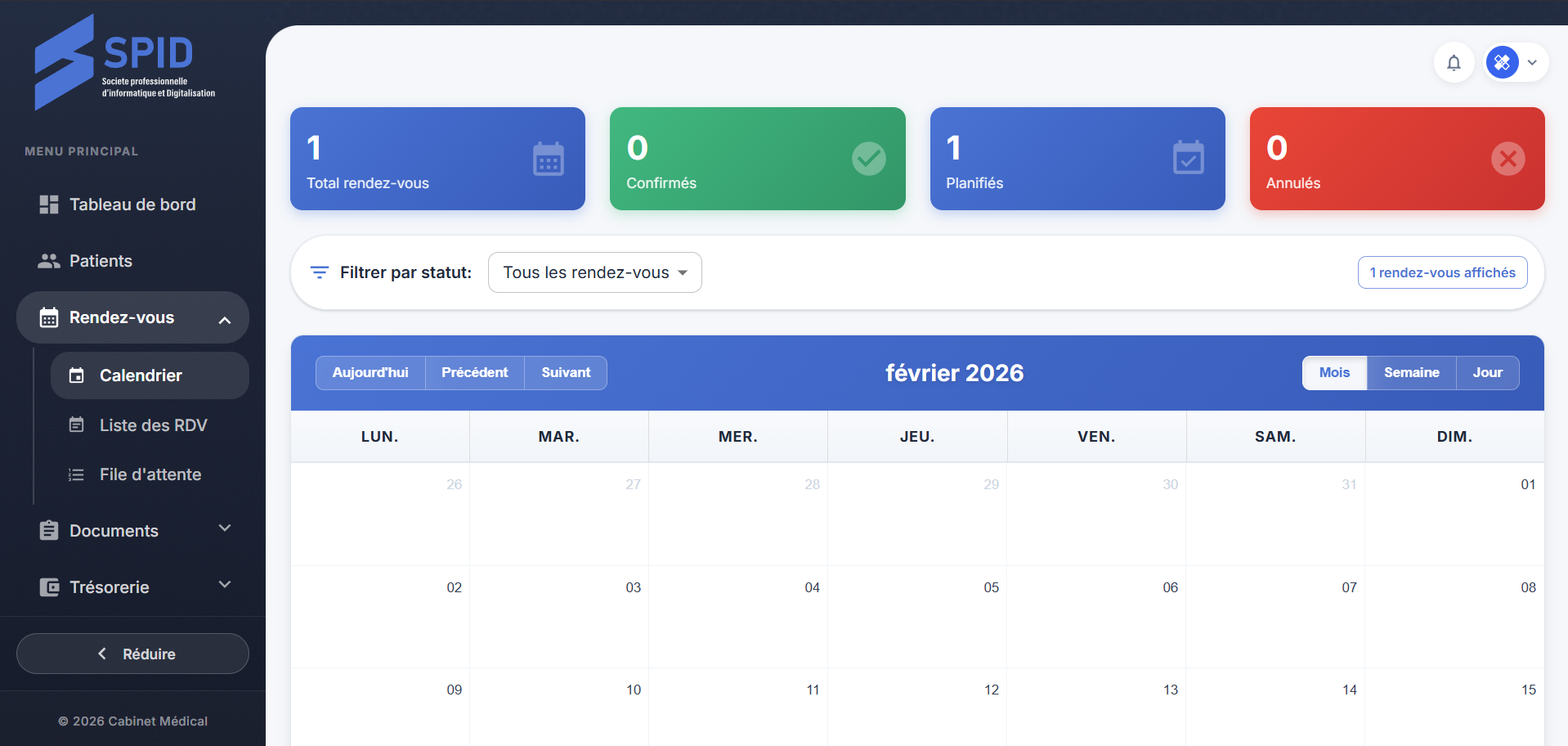Select the 05 February day cell
The image size is (1568, 746).
pyautogui.click(x=916, y=617)
